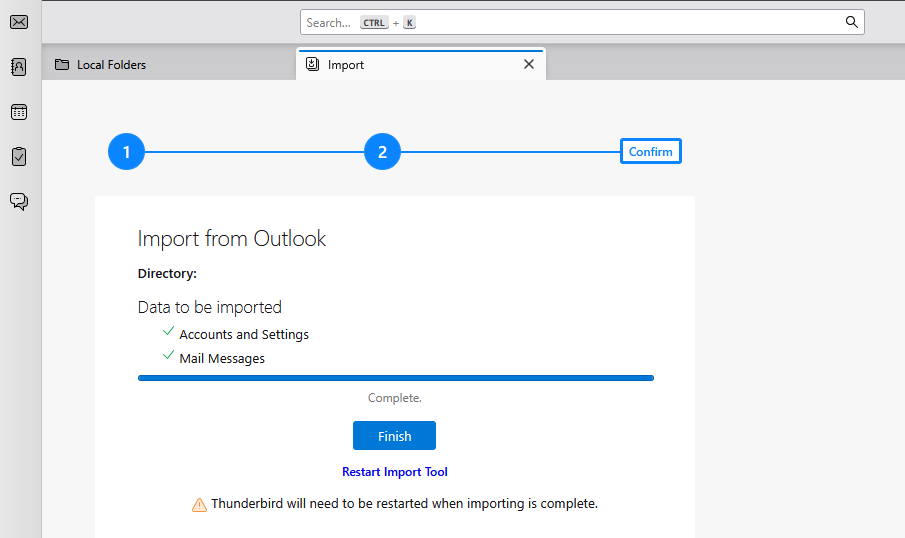The width and height of the screenshot is (905, 538).
Task: Click the orange restart warning icon
Action: click(x=199, y=505)
